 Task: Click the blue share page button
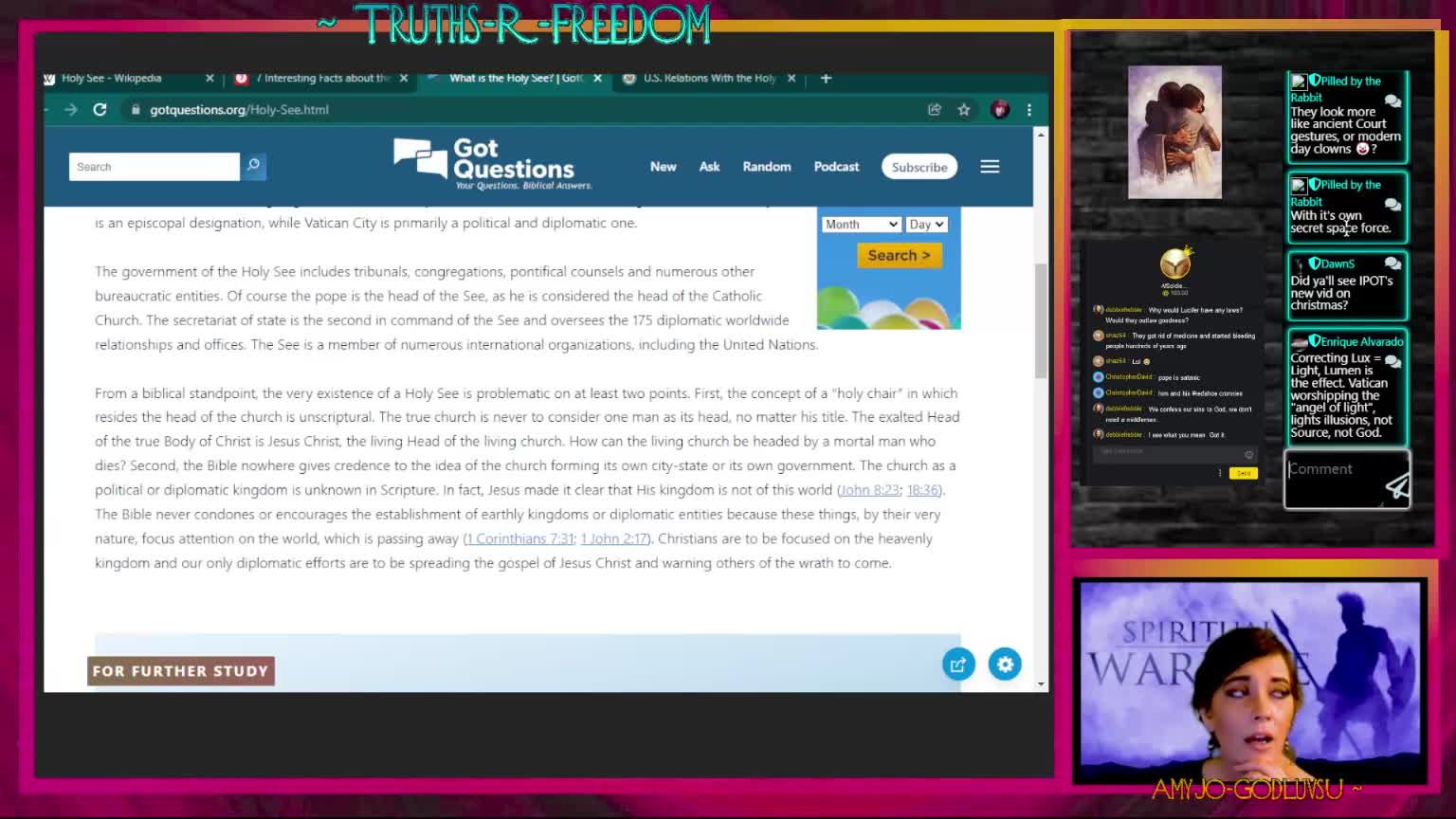click(958, 664)
